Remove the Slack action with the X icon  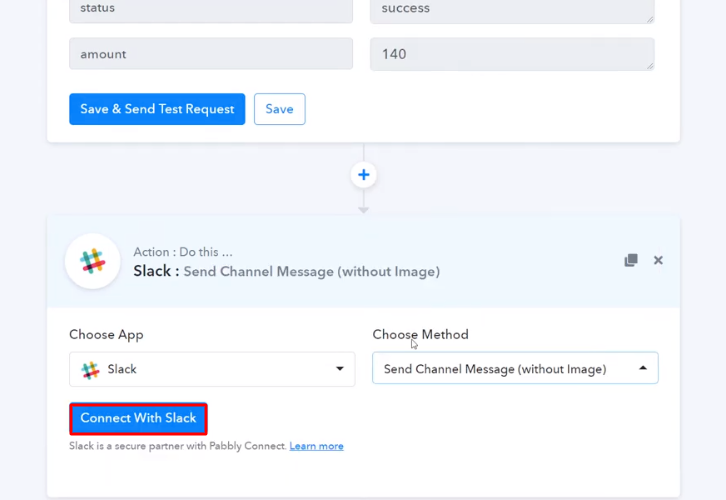tap(658, 260)
